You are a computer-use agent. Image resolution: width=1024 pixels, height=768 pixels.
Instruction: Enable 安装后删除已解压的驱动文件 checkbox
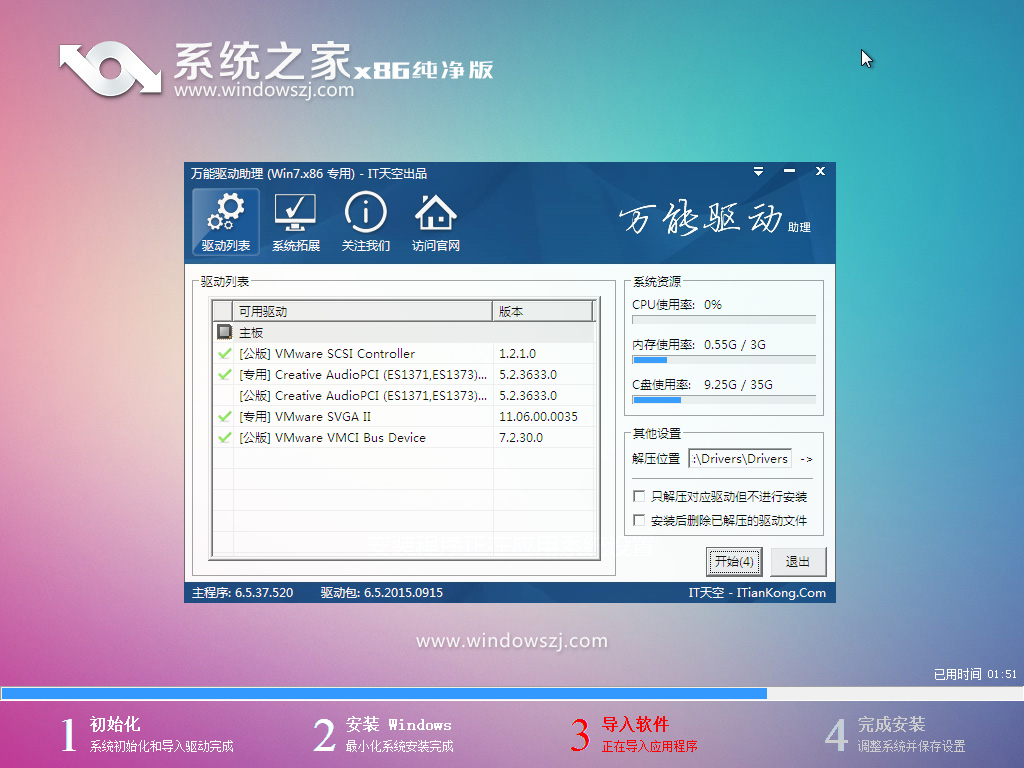click(x=639, y=520)
